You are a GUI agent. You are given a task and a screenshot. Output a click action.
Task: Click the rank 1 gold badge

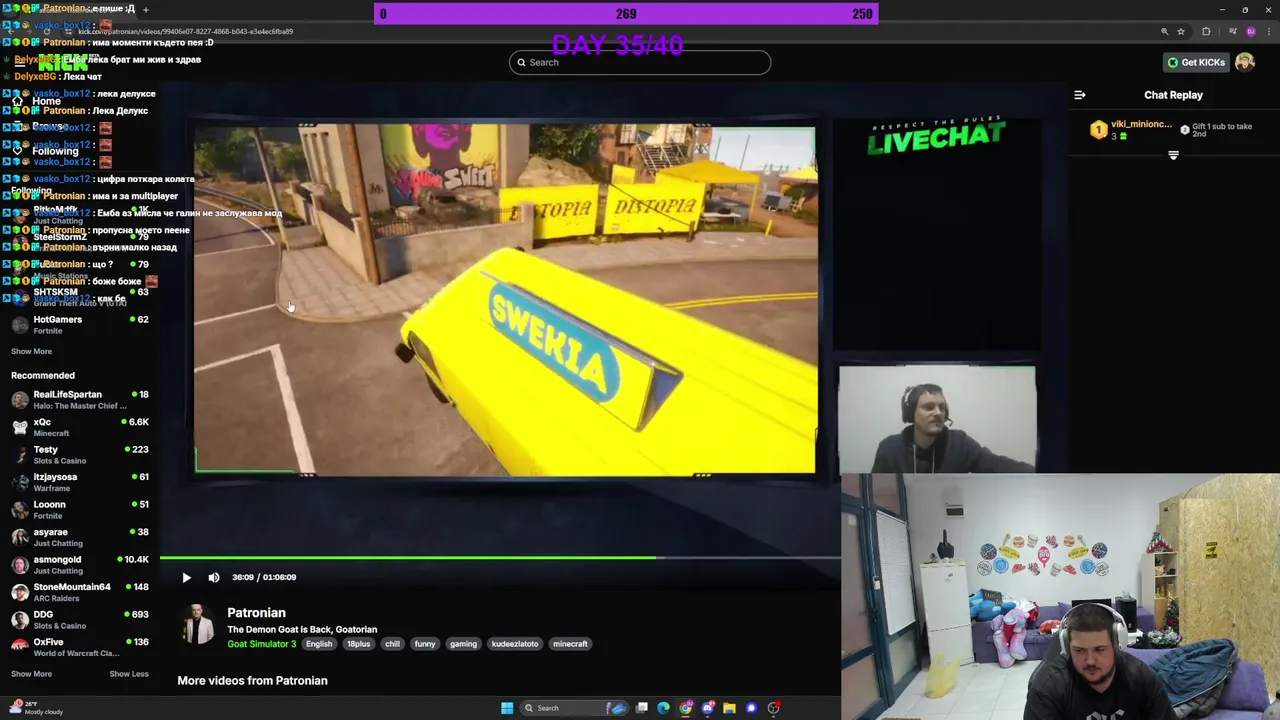tap(1098, 130)
